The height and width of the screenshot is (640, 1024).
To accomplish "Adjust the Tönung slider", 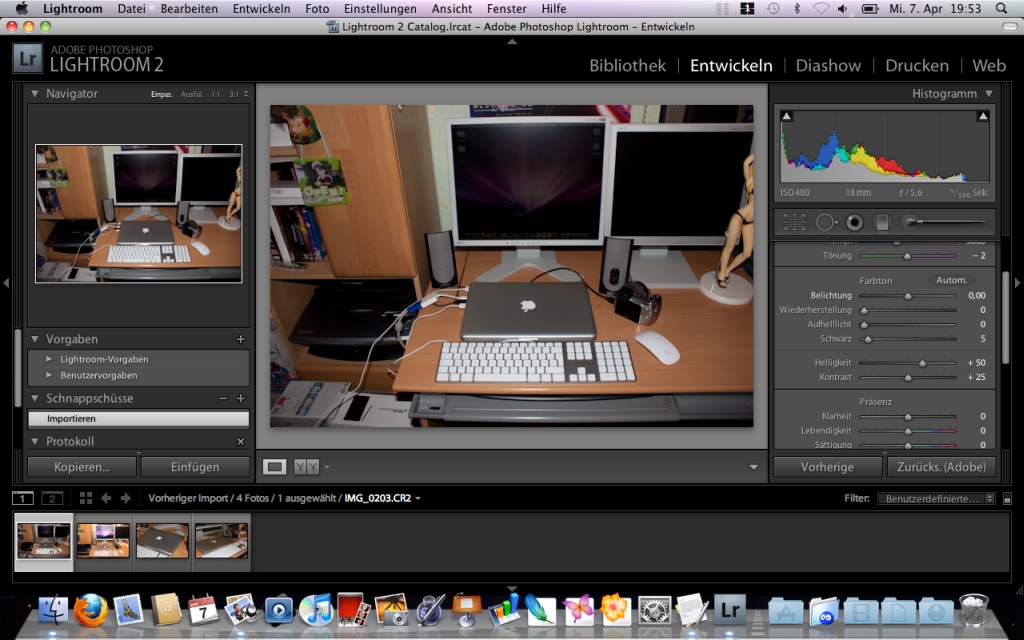I will [x=907, y=256].
